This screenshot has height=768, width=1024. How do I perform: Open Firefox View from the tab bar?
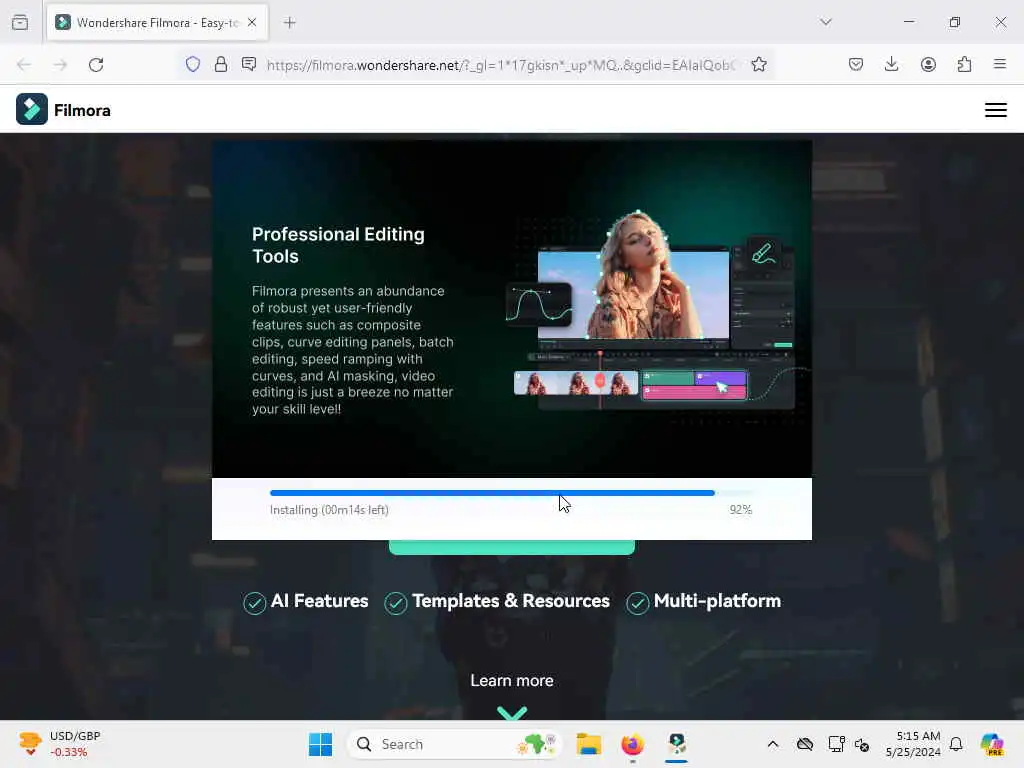[20, 22]
